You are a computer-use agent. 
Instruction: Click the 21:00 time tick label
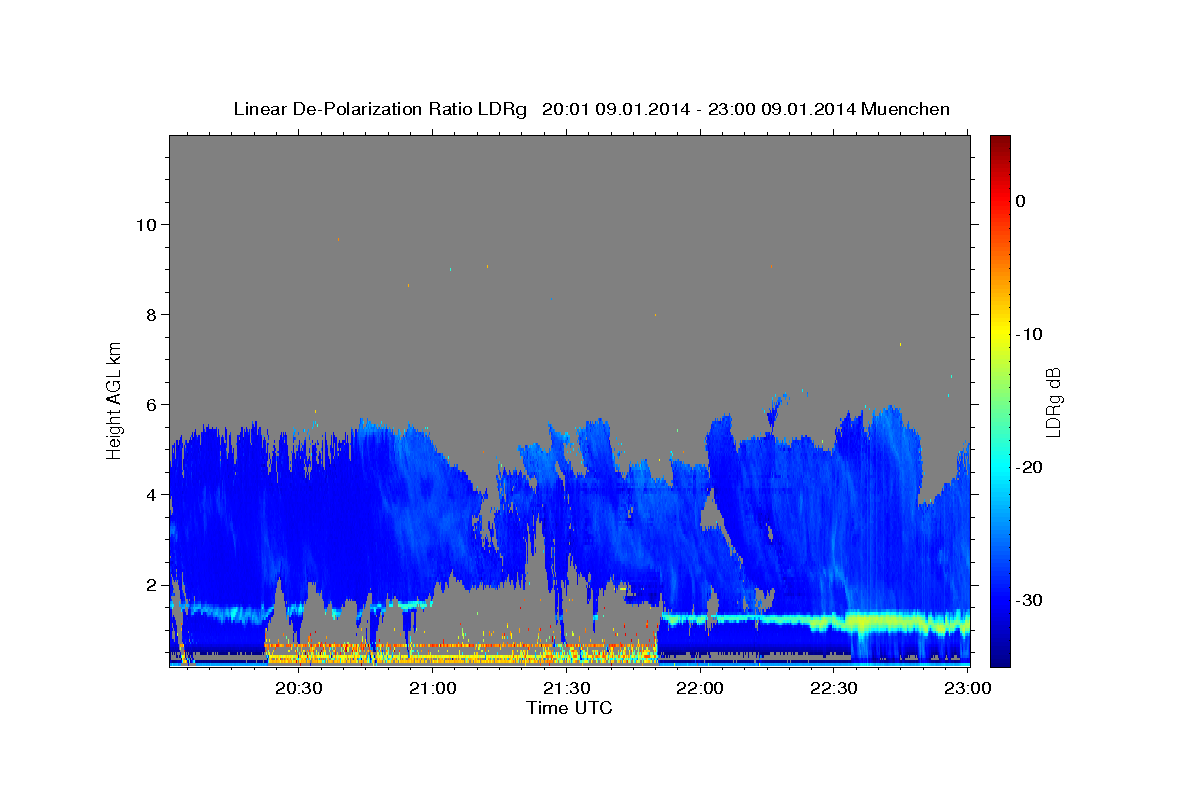tap(433, 688)
